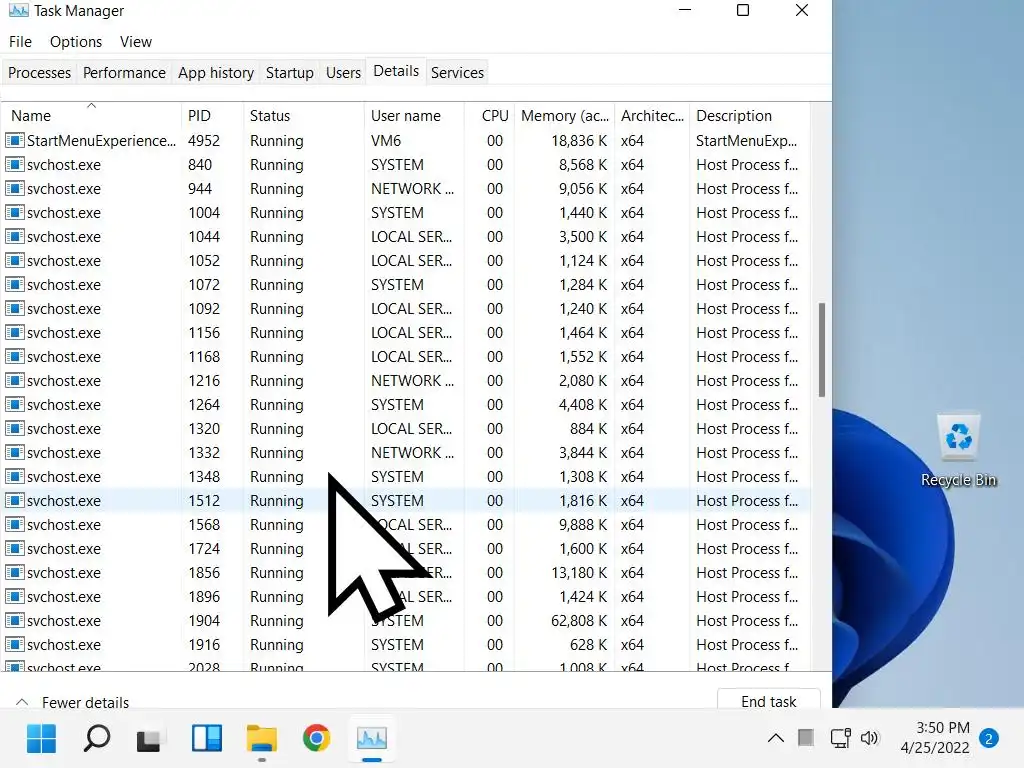Switch to the Users tab
The height and width of the screenshot is (768, 1024).
coord(343,72)
